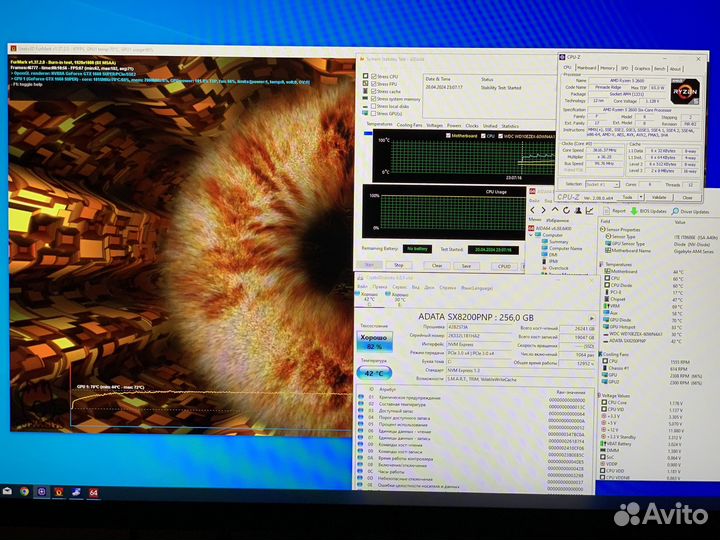Click AIDA64 back navigation arrow
The image size is (720, 540).
(x=533, y=210)
